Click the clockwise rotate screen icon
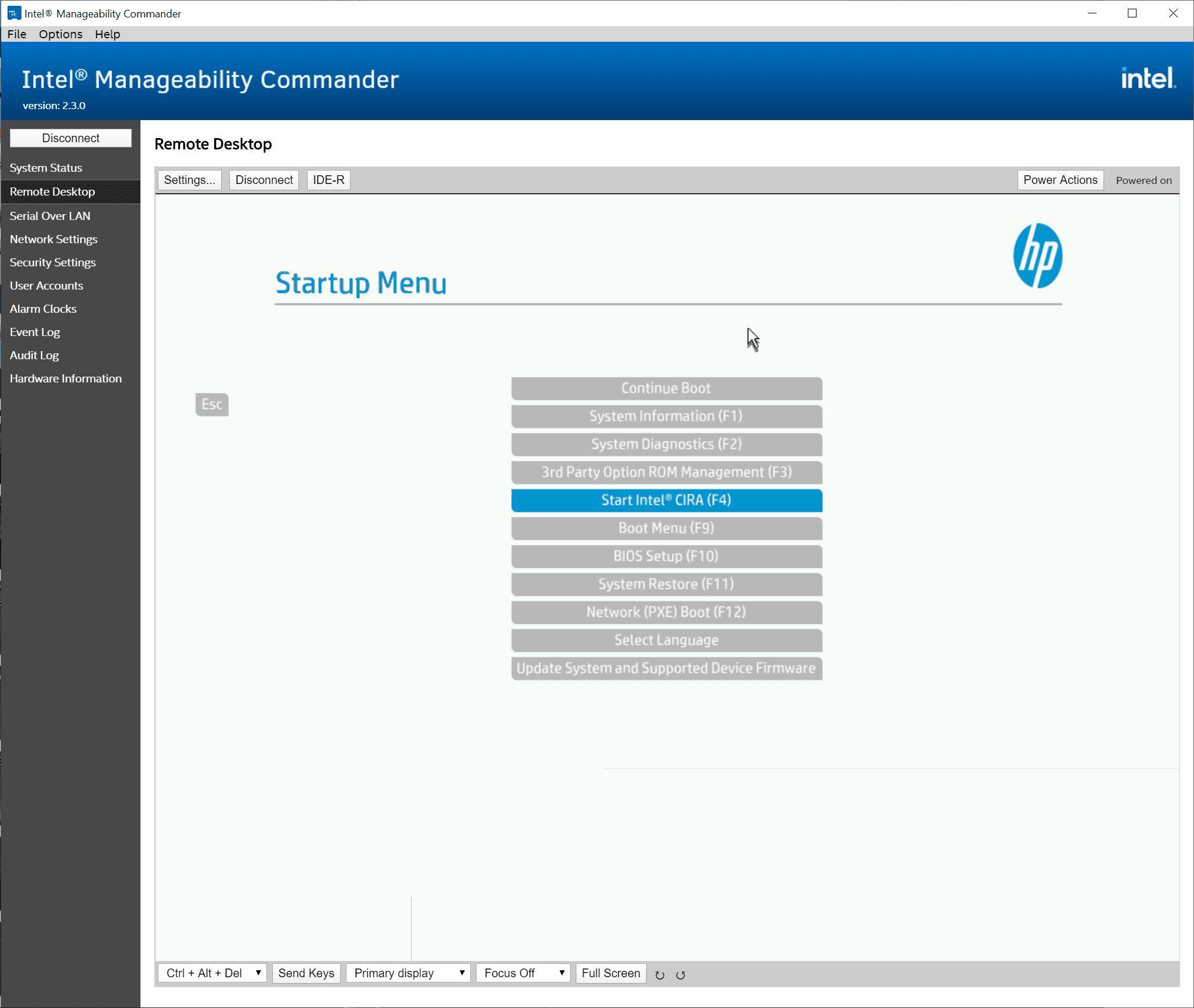 click(x=659, y=975)
